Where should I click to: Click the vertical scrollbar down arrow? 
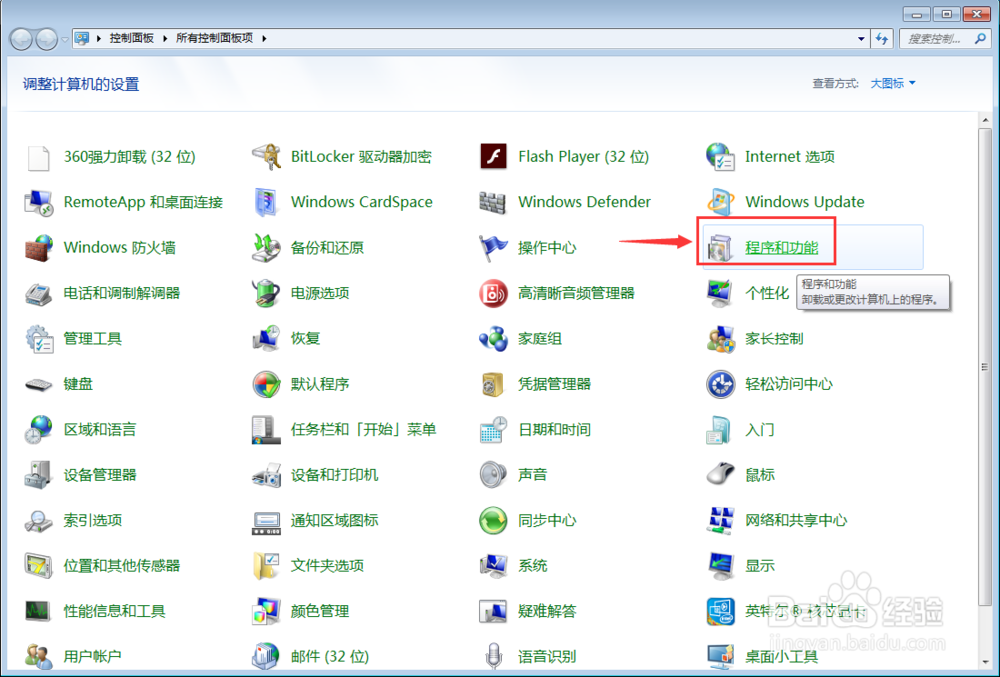[985, 662]
